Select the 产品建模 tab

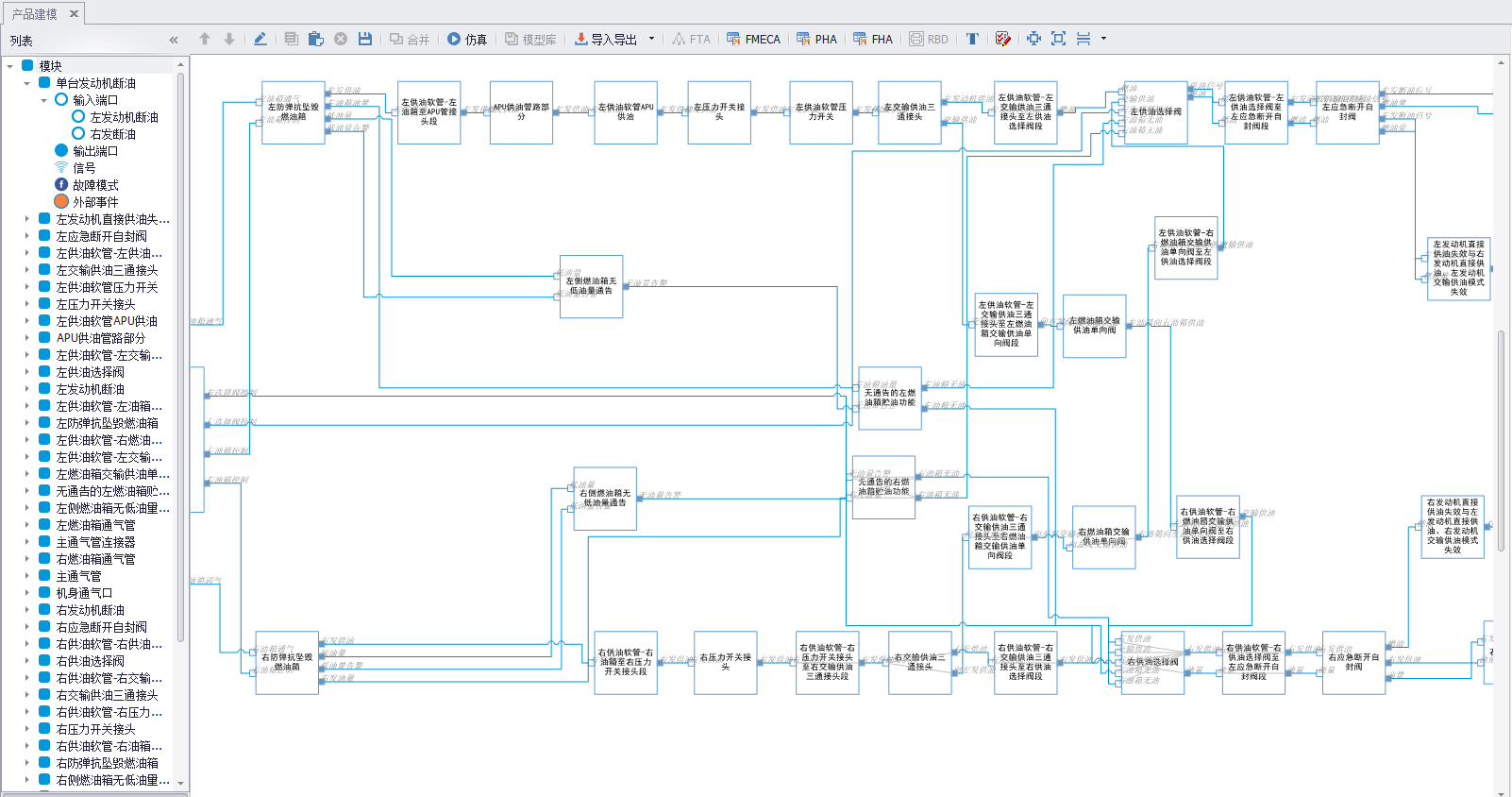[x=35, y=13]
